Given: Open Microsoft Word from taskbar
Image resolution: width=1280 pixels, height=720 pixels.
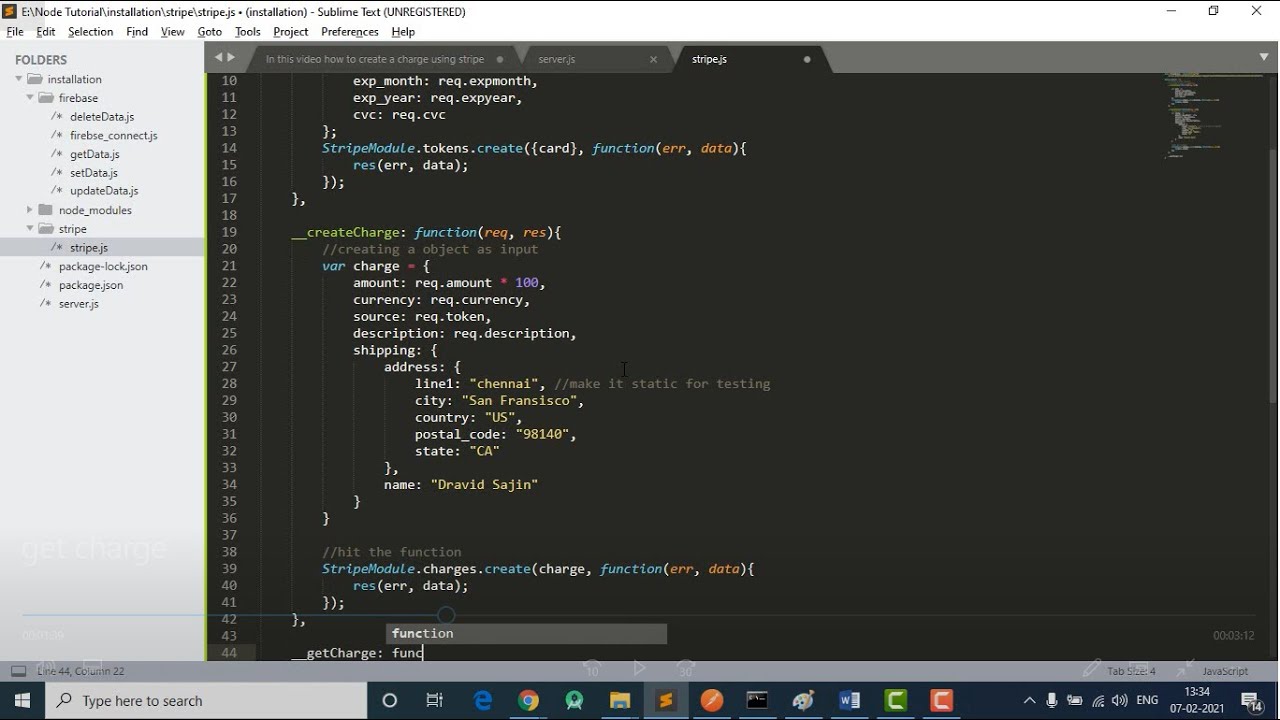Looking at the screenshot, I should coord(850,701).
